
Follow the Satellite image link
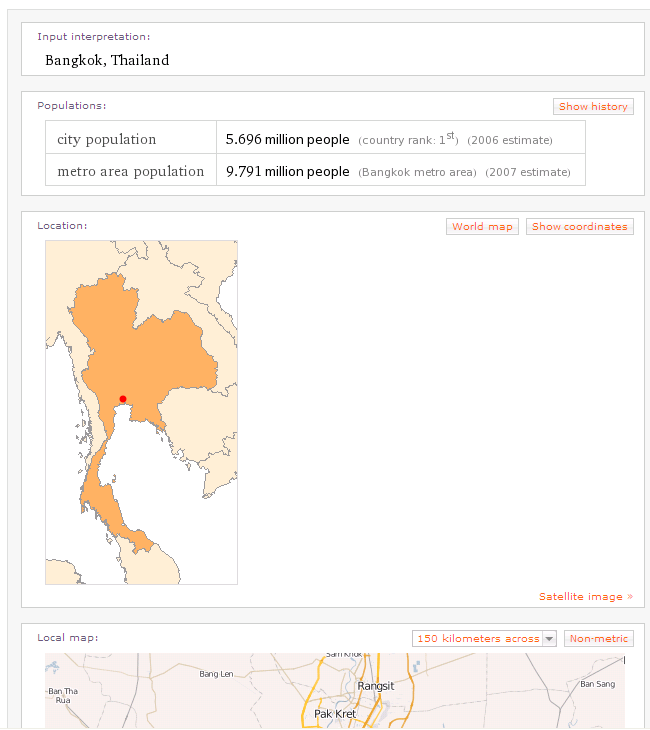(585, 597)
